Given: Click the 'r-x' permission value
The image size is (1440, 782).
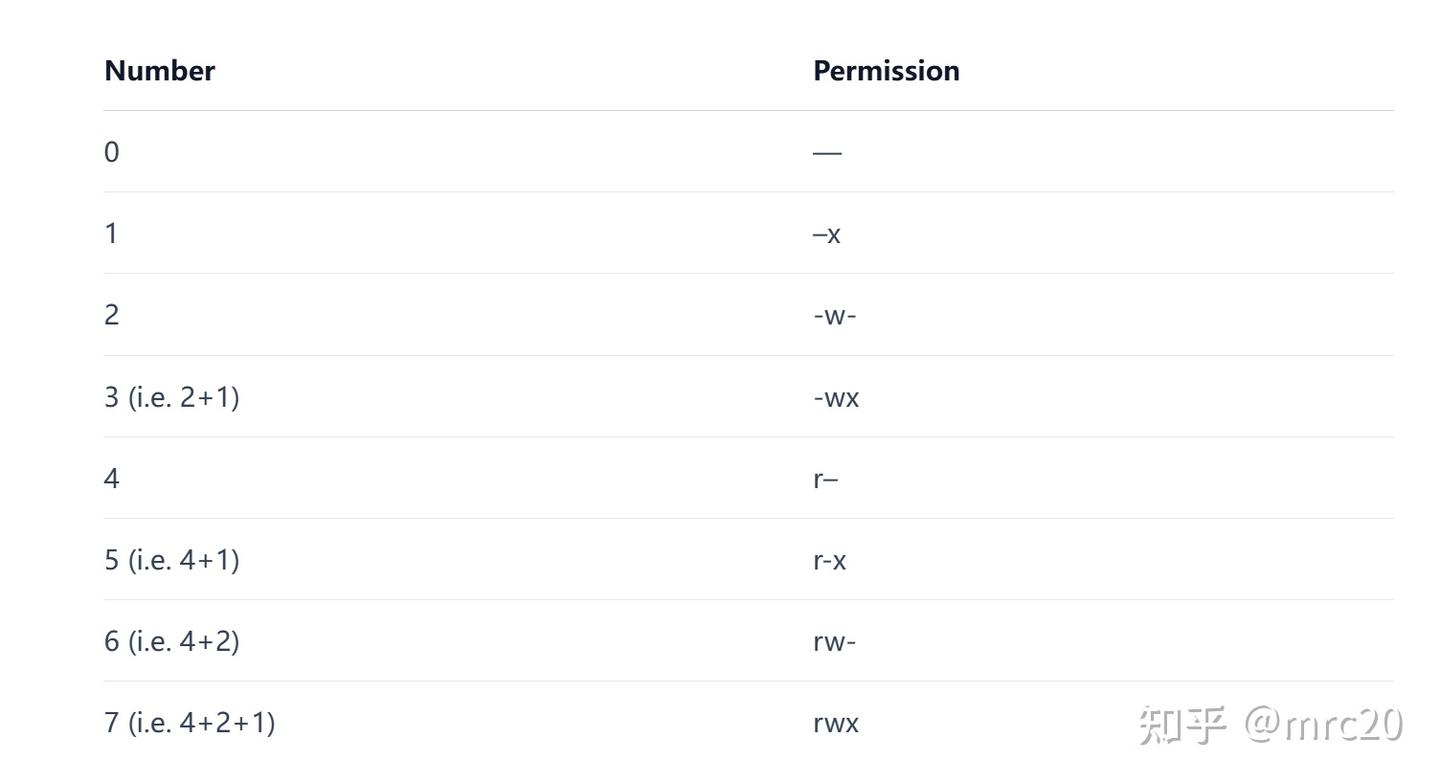Looking at the screenshot, I should click(830, 561).
